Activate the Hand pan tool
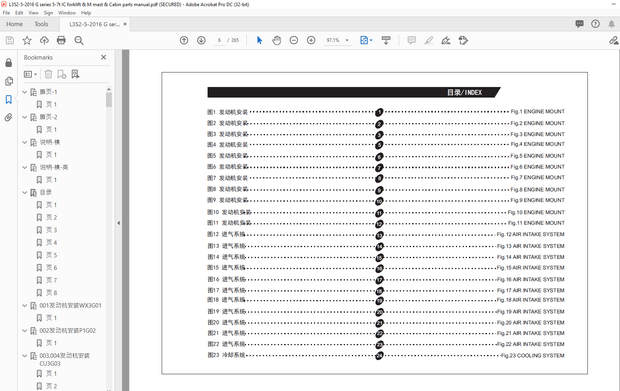This screenshot has height=391, width=620. pyautogui.click(x=277, y=40)
